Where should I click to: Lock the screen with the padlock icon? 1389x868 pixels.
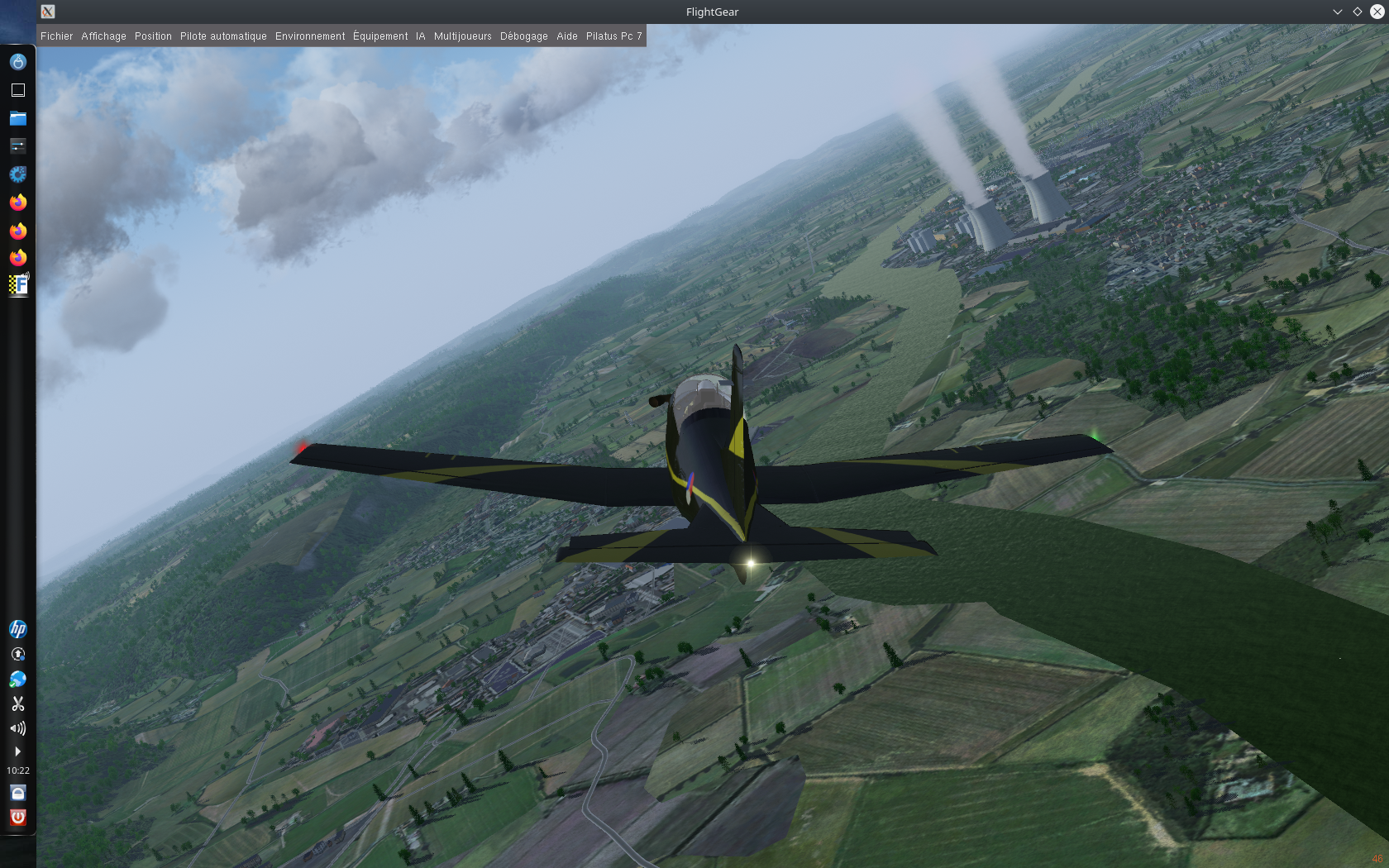(x=18, y=793)
